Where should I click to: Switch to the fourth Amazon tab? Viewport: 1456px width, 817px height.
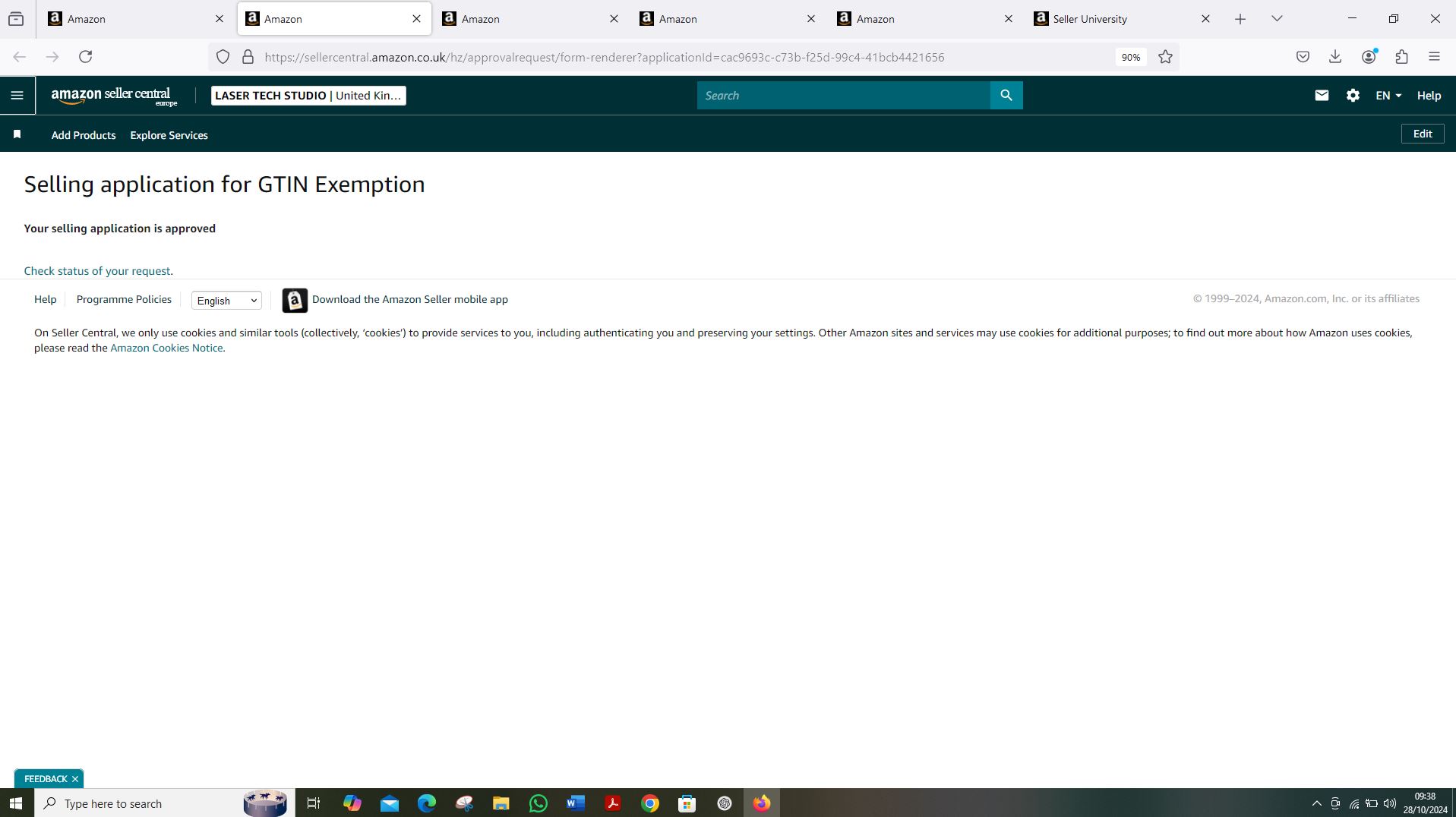[728, 19]
